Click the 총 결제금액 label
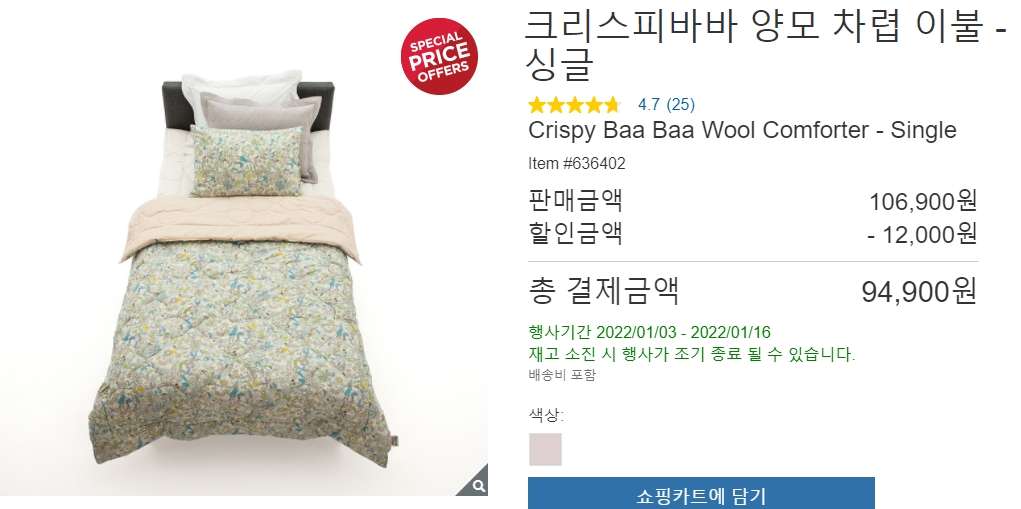 click(604, 290)
